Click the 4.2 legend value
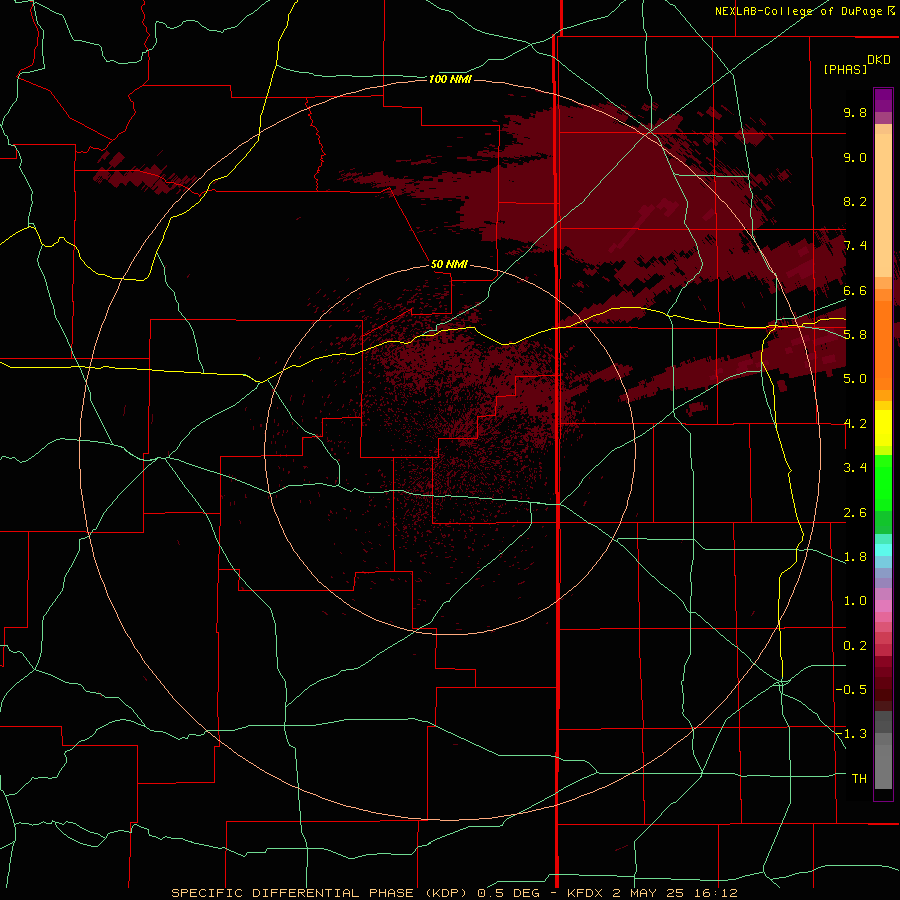Screen dimensions: 900x900 [855, 424]
